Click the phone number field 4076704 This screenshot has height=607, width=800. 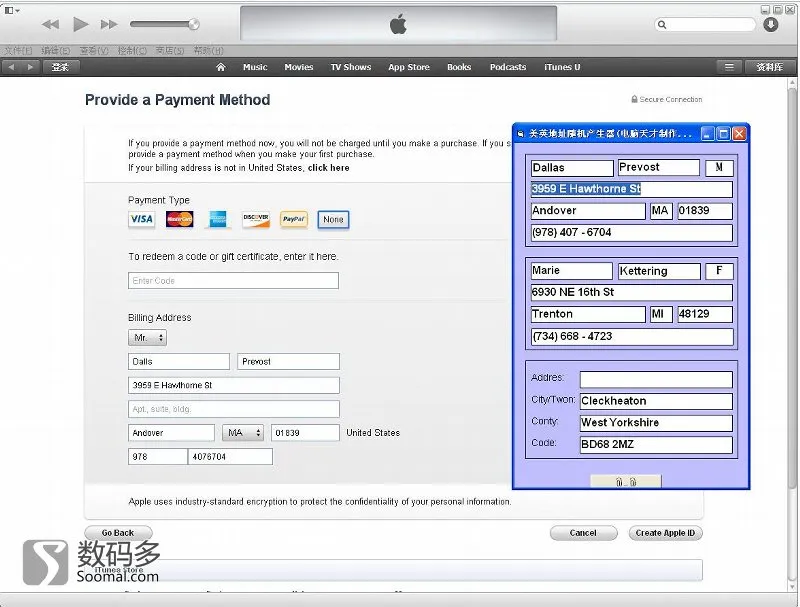(x=230, y=457)
